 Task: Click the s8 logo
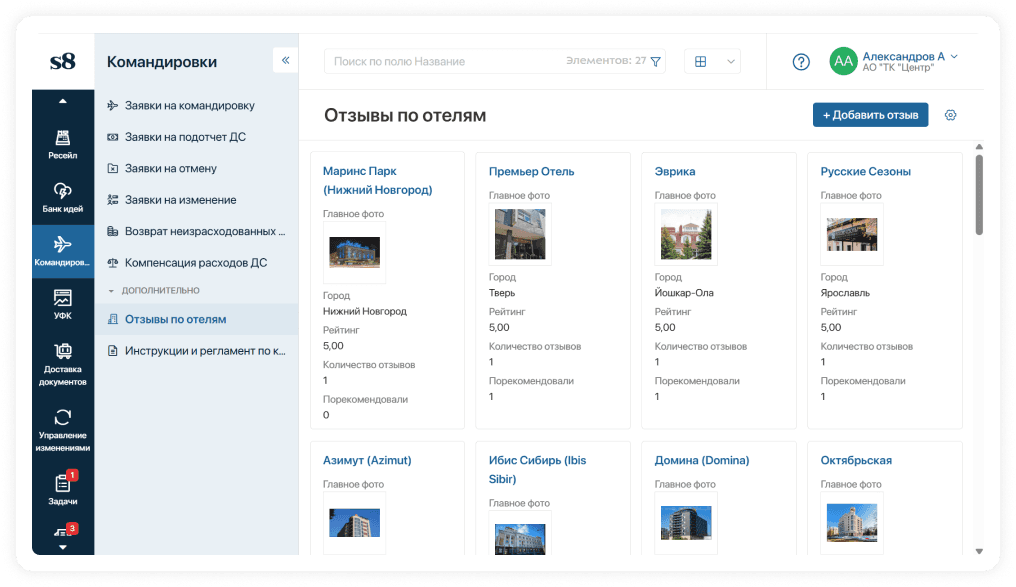pyautogui.click(x=63, y=62)
